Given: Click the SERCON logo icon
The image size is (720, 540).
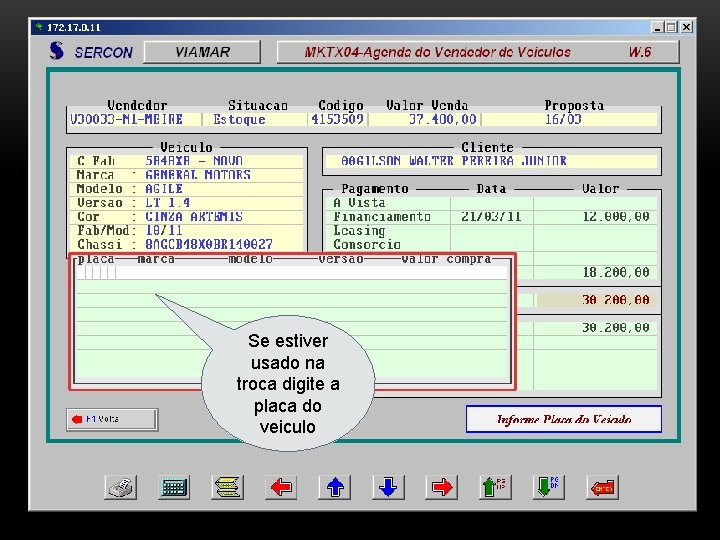Looking at the screenshot, I should click(x=57, y=51).
